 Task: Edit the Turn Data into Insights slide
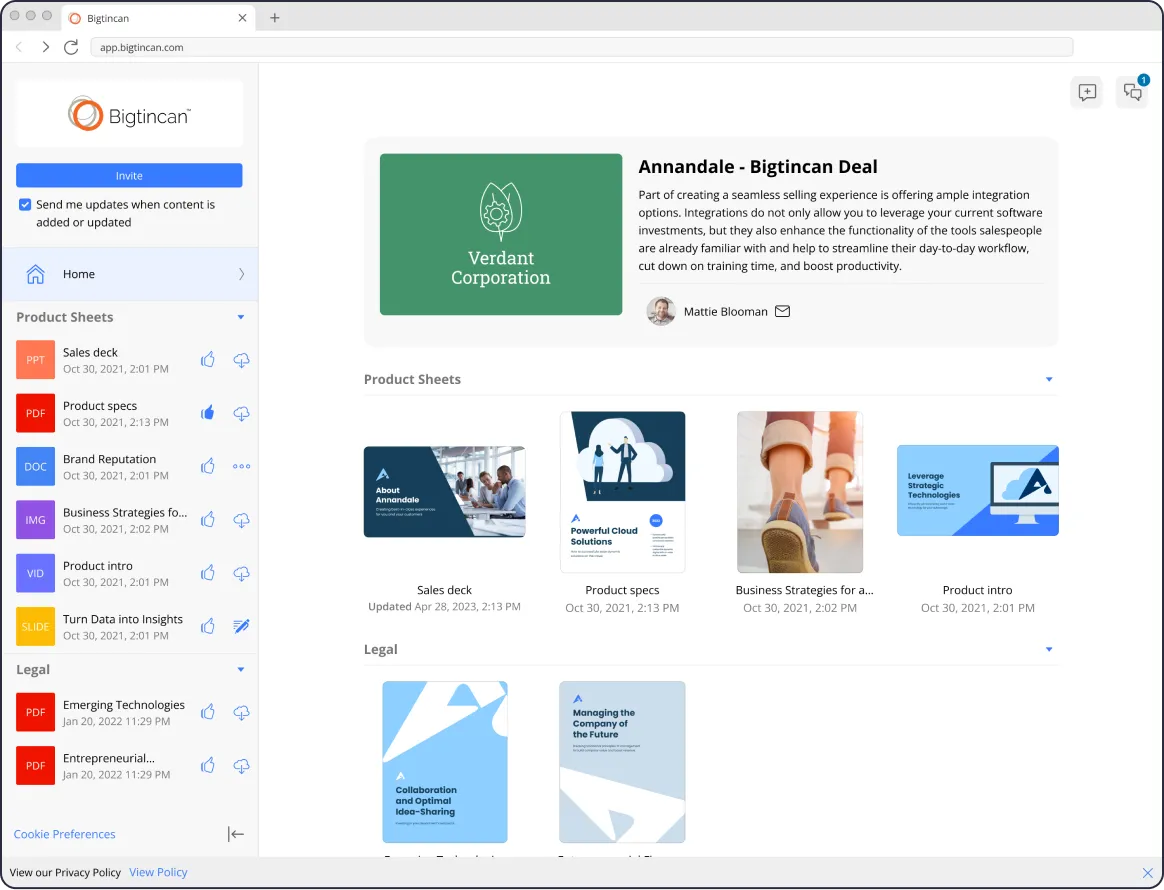coord(241,626)
